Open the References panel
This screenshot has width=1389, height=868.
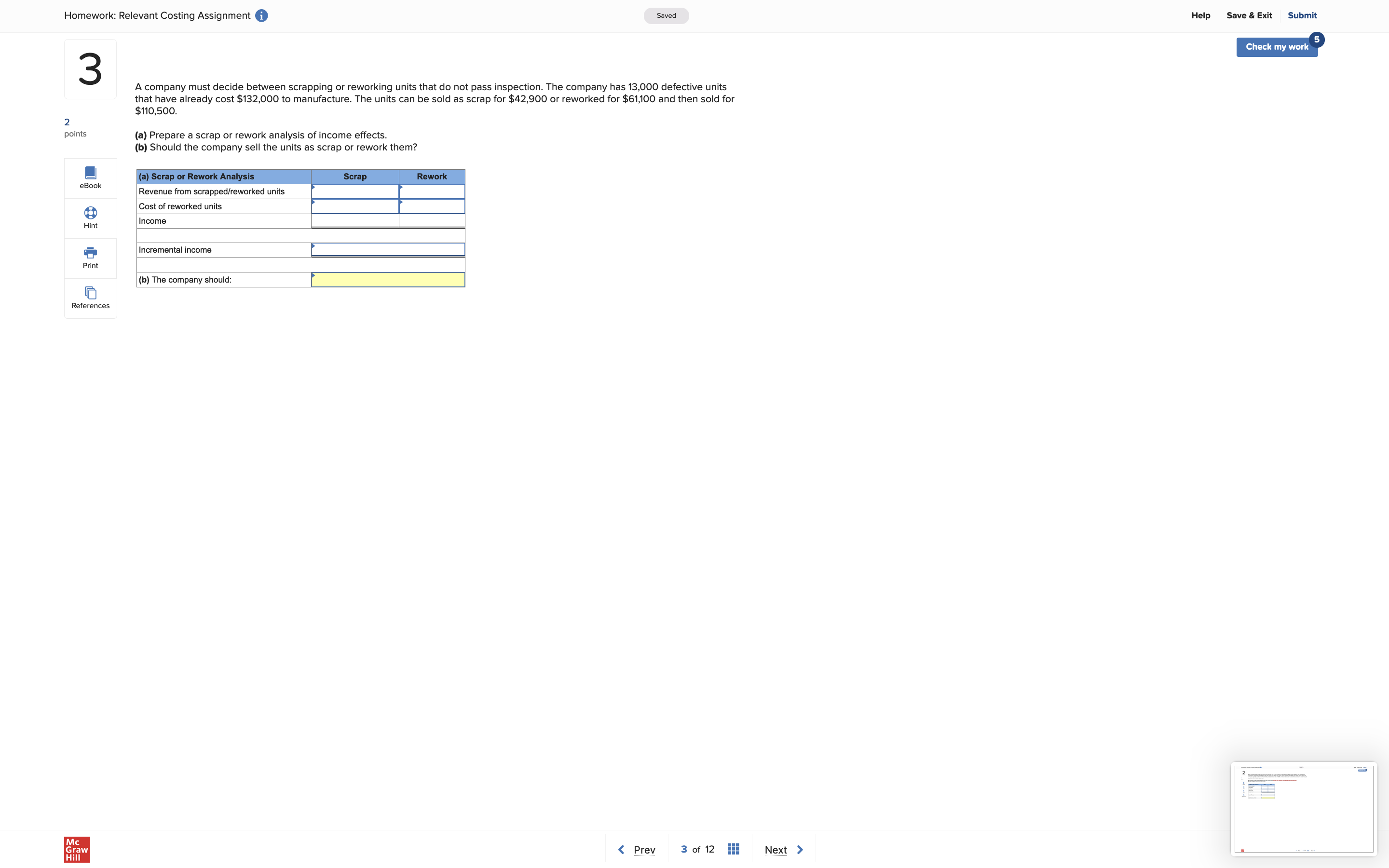90,298
